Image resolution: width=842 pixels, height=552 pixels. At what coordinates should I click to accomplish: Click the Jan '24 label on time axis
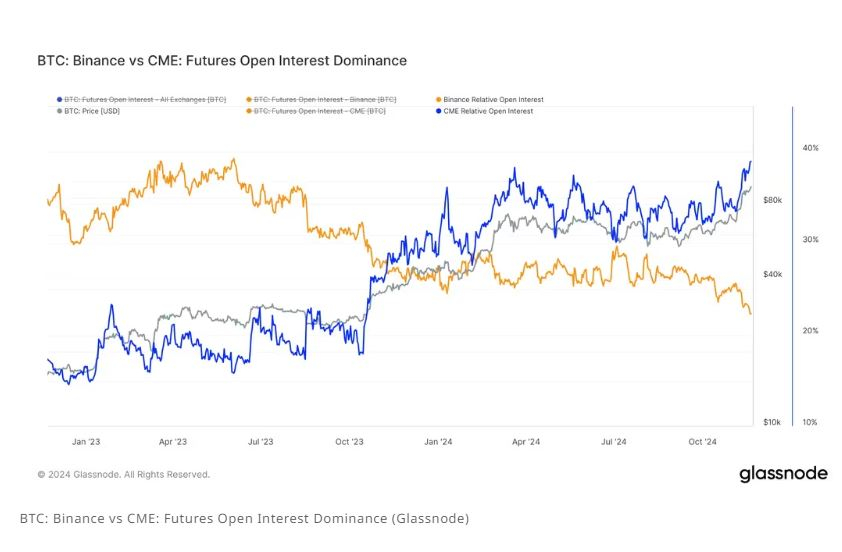(x=439, y=441)
